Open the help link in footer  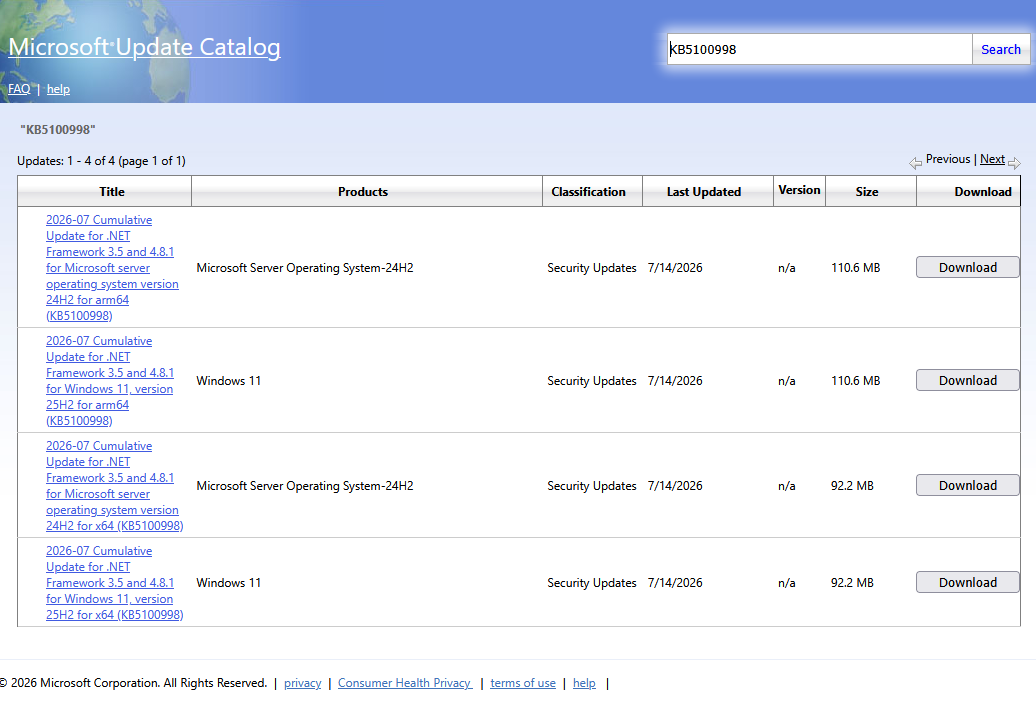[x=584, y=683]
